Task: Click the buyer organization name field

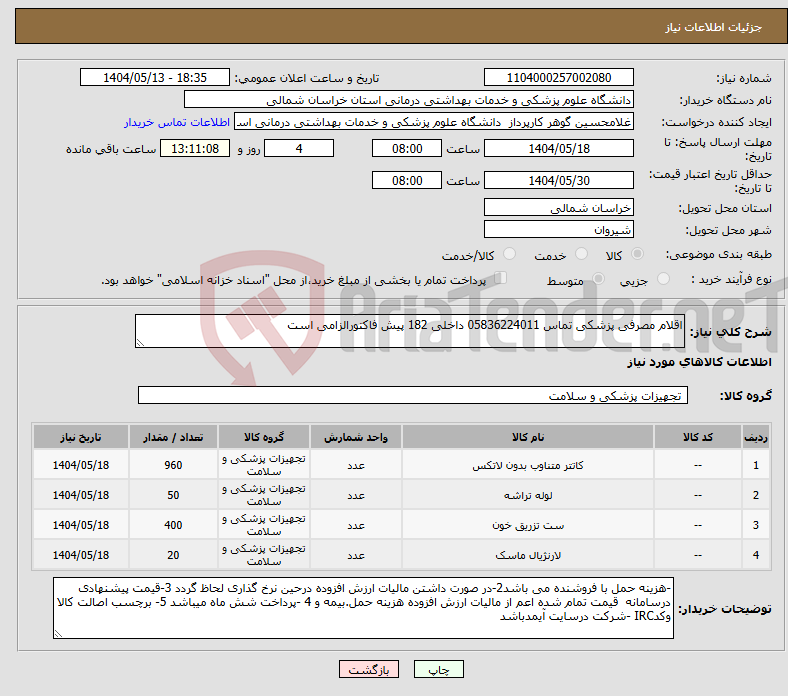Action: tap(409, 100)
